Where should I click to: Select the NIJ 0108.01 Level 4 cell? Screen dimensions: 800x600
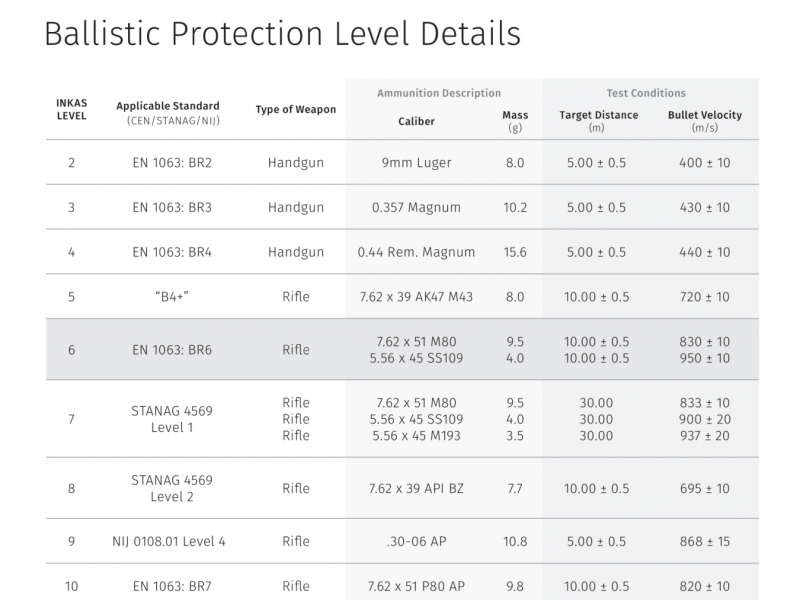[168, 541]
